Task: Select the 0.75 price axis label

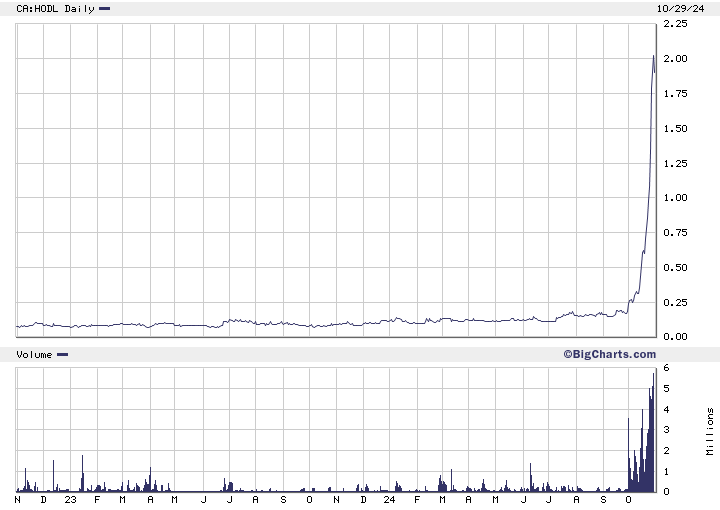Action: (x=675, y=232)
